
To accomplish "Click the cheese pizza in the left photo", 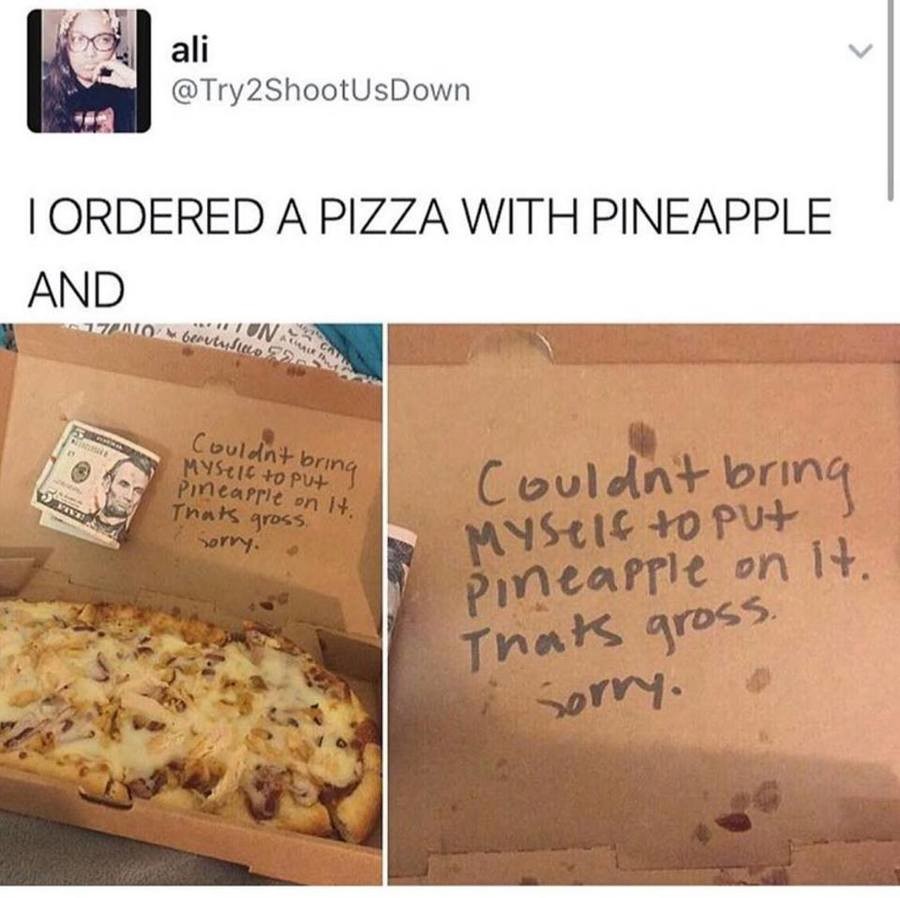I will pos(189,717).
